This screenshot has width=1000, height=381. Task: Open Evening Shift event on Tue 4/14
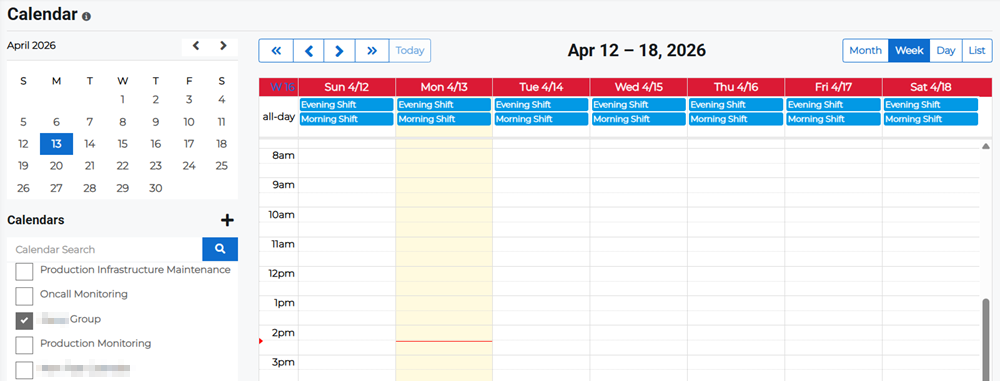coord(541,105)
